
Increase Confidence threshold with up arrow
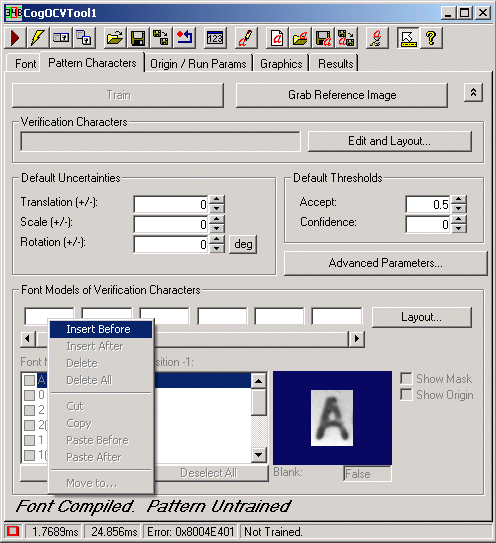coord(459,220)
